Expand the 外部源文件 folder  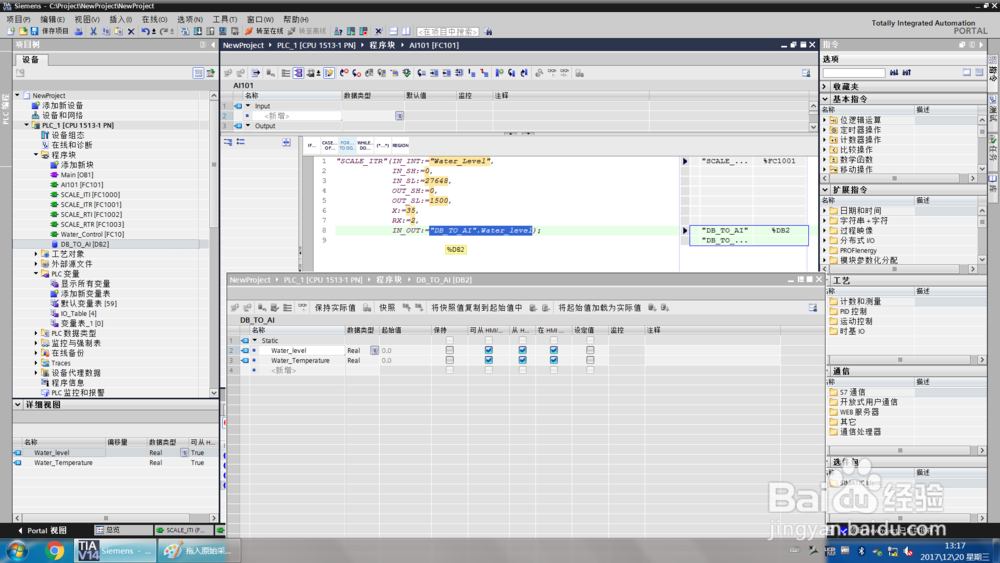[36, 263]
